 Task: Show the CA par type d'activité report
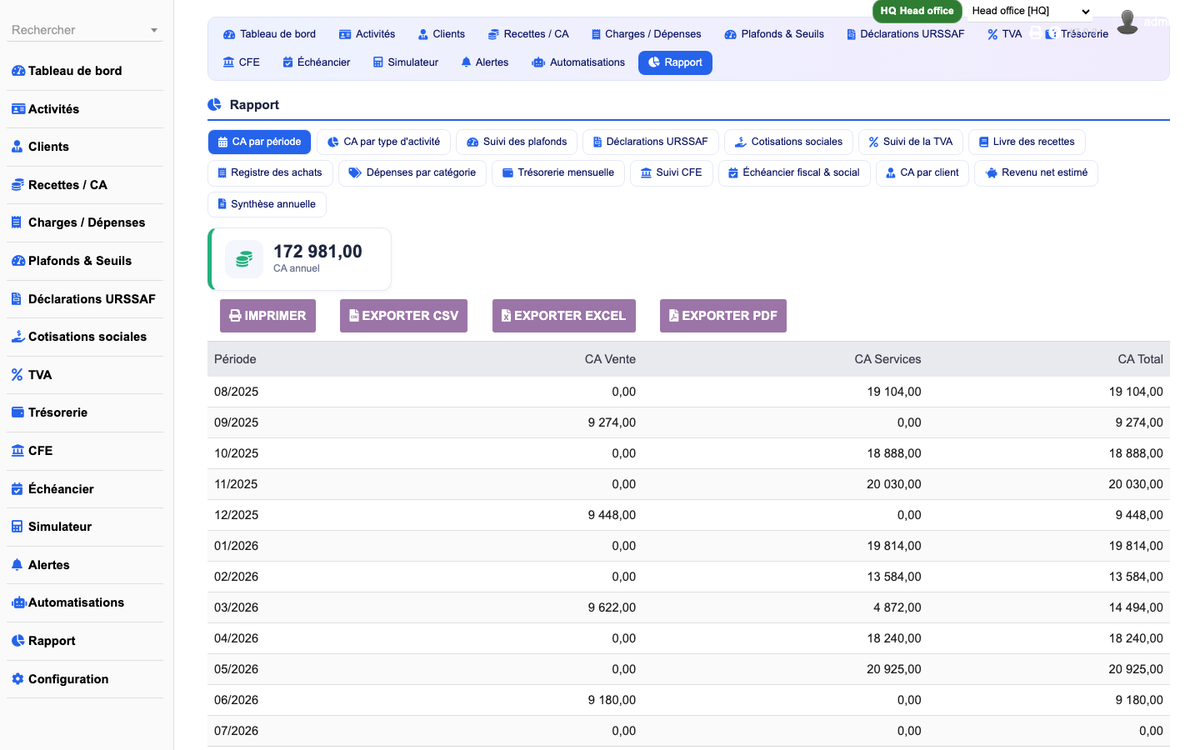[384, 142]
